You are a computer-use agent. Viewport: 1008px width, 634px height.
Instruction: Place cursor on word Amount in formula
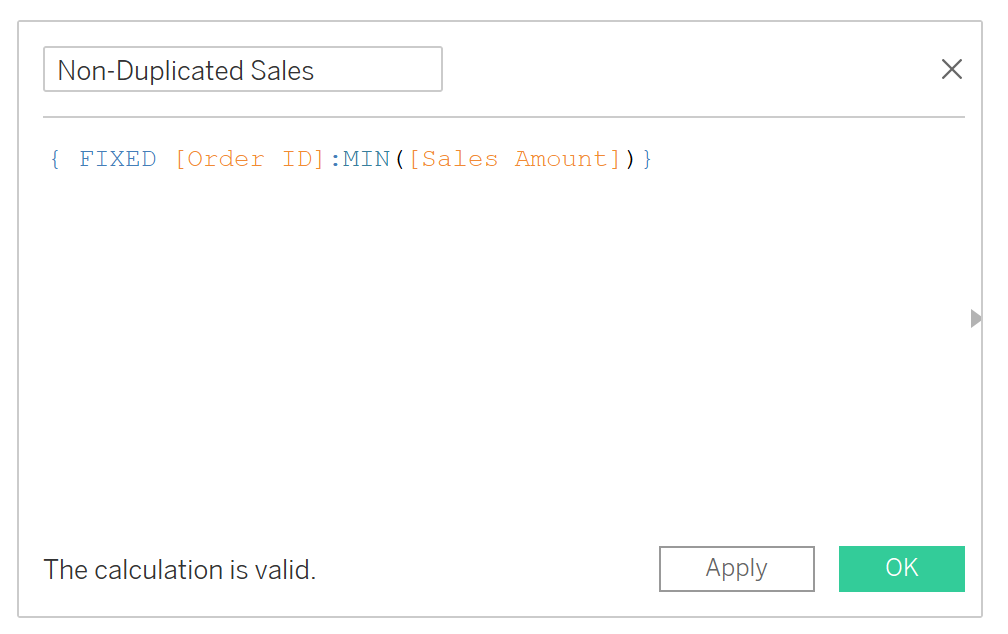(x=562, y=159)
